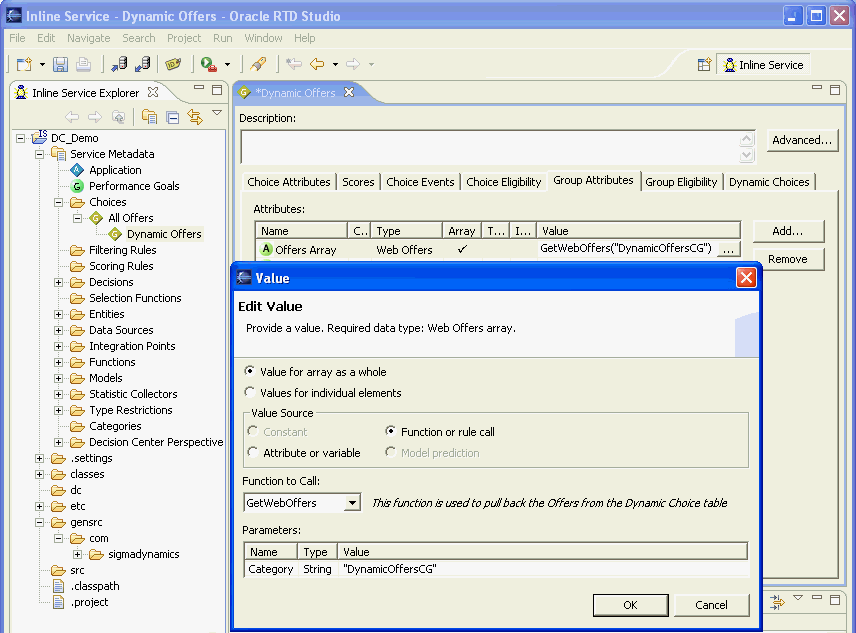
Task: Select Performance Goals in the tree
Action: point(134,186)
